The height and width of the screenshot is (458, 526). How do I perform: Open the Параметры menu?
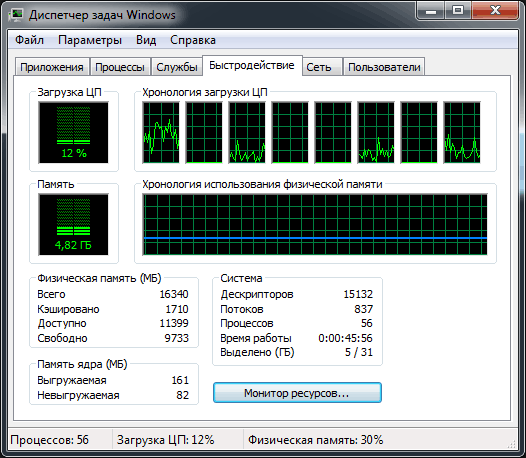90,40
